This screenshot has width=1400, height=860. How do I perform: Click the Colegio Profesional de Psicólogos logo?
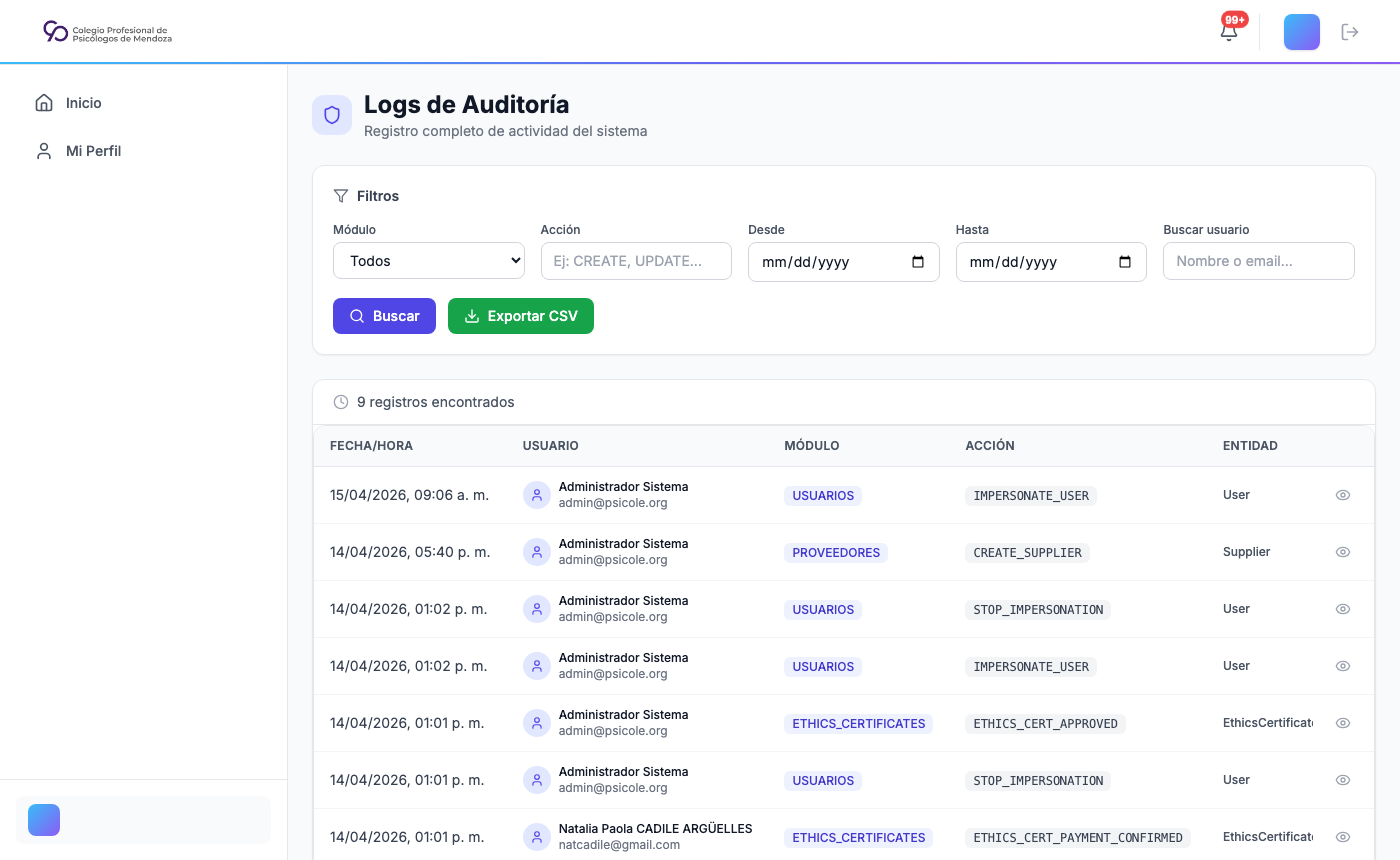(x=108, y=32)
